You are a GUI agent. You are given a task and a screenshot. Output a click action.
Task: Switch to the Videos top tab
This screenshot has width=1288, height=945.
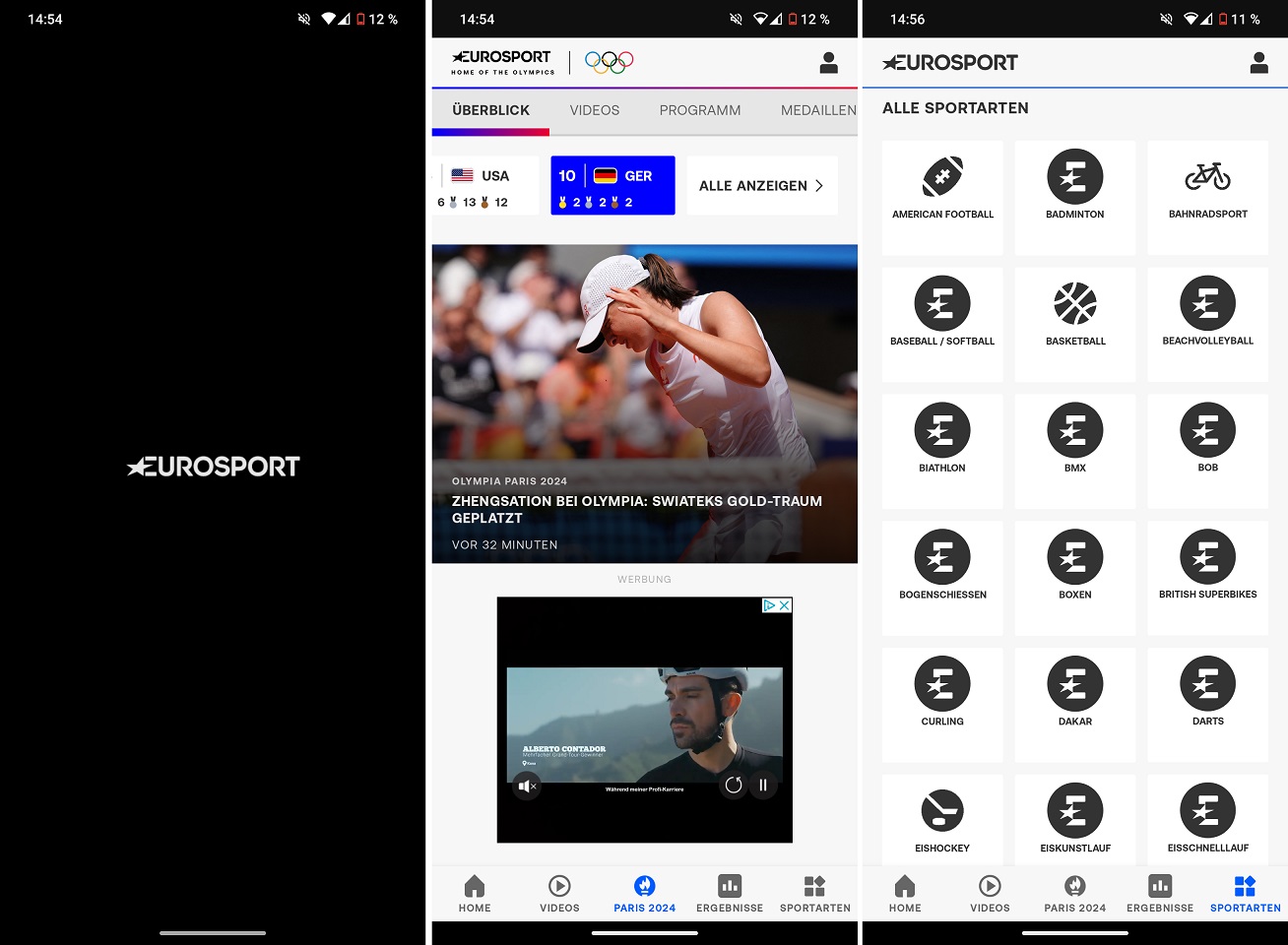595,110
